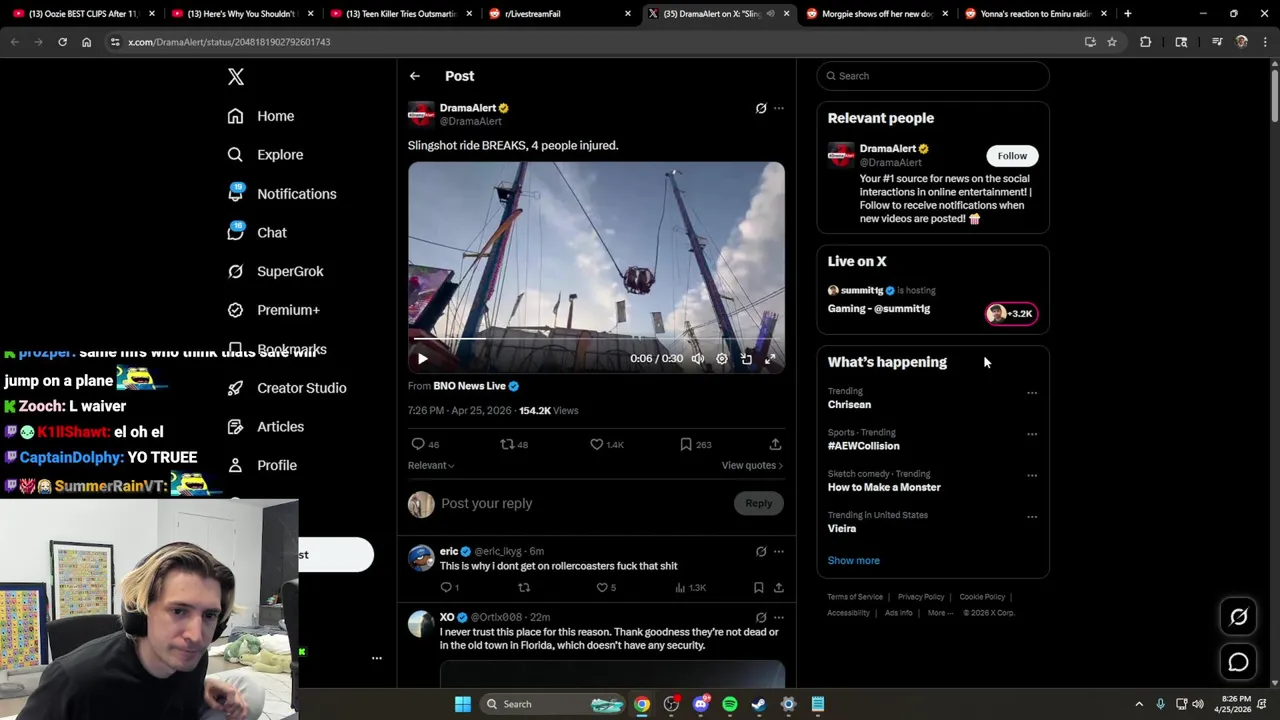Open more options on the DramaAlert post
The height and width of the screenshot is (720, 1280).
pos(779,108)
